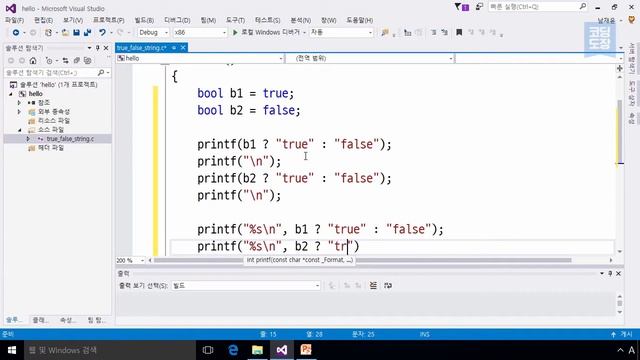Click the Quick Launch (Ctrl+Q) search box
The height and width of the screenshot is (360, 640).
(537, 7)
